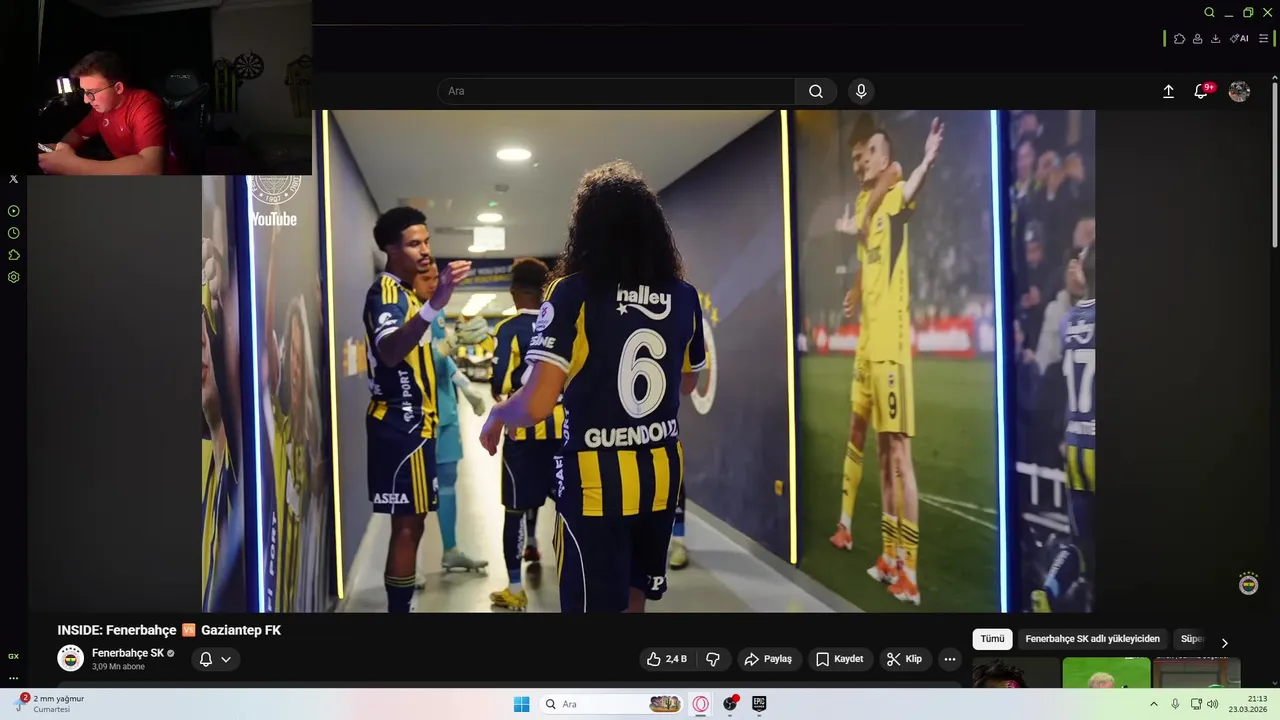Click the Kaydet save button
This screenshot has height=720, width=1280.
pyautogui.click(x=840, y=659)
